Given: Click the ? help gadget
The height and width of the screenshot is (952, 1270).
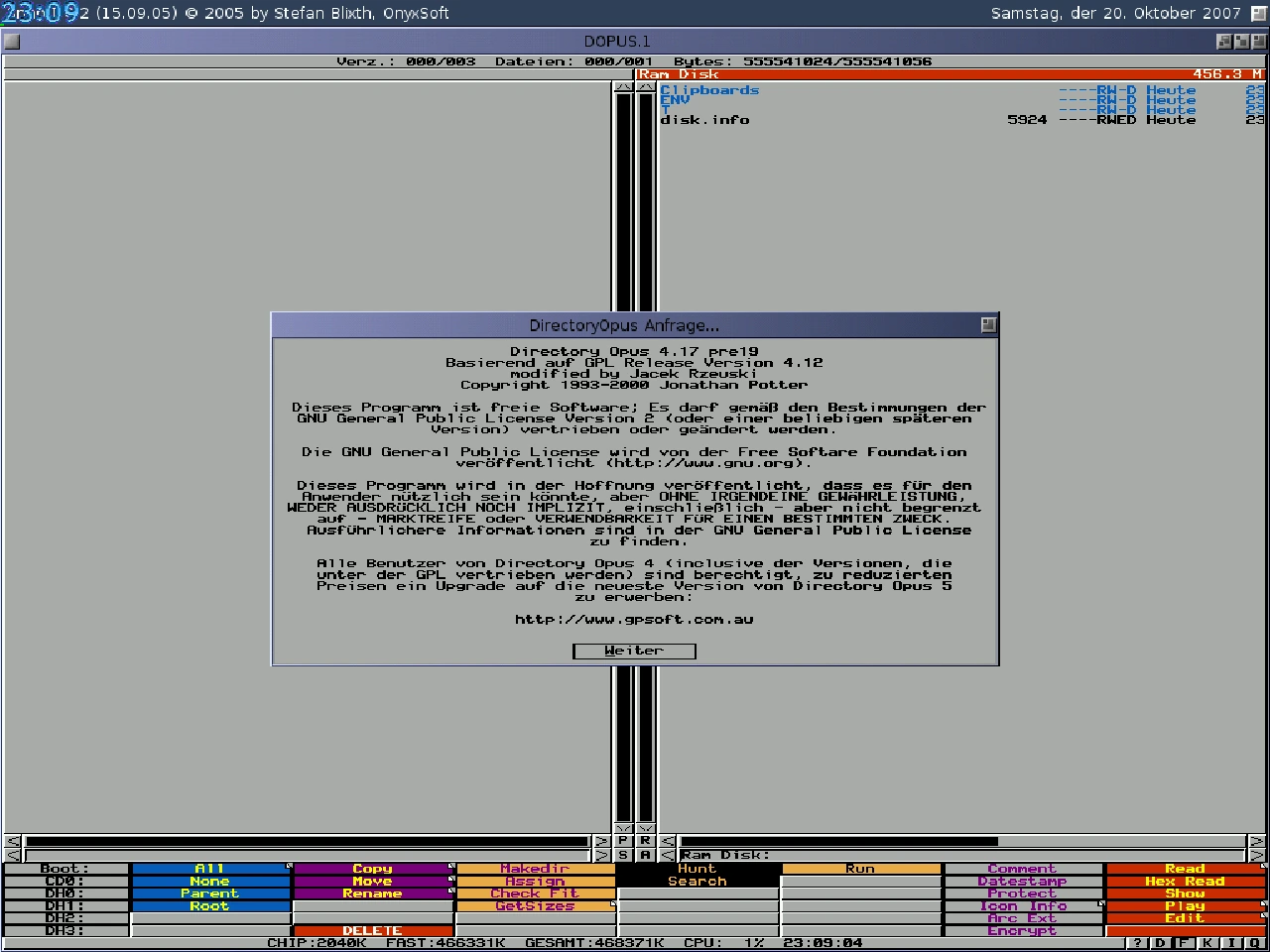Looking at the screenshot, I should pyautogui.click(x=1138, y=943).
